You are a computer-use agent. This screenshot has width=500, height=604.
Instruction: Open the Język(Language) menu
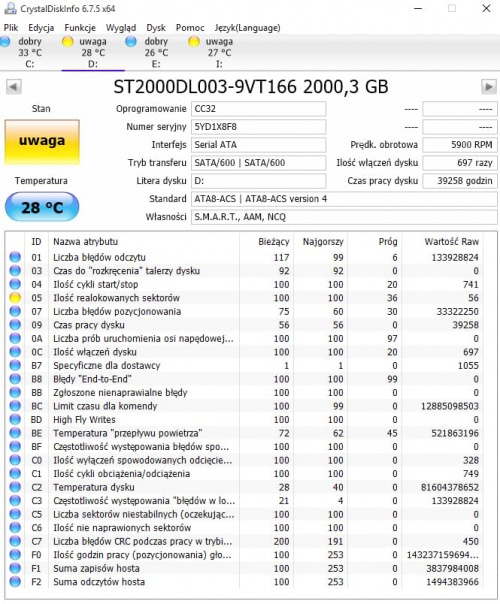pos(247,28)
